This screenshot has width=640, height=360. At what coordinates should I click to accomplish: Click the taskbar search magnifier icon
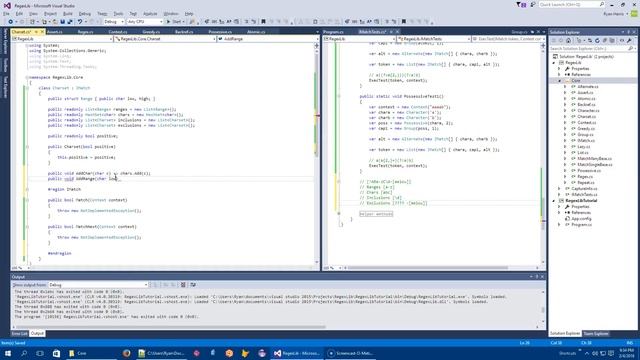pos(24,353)
